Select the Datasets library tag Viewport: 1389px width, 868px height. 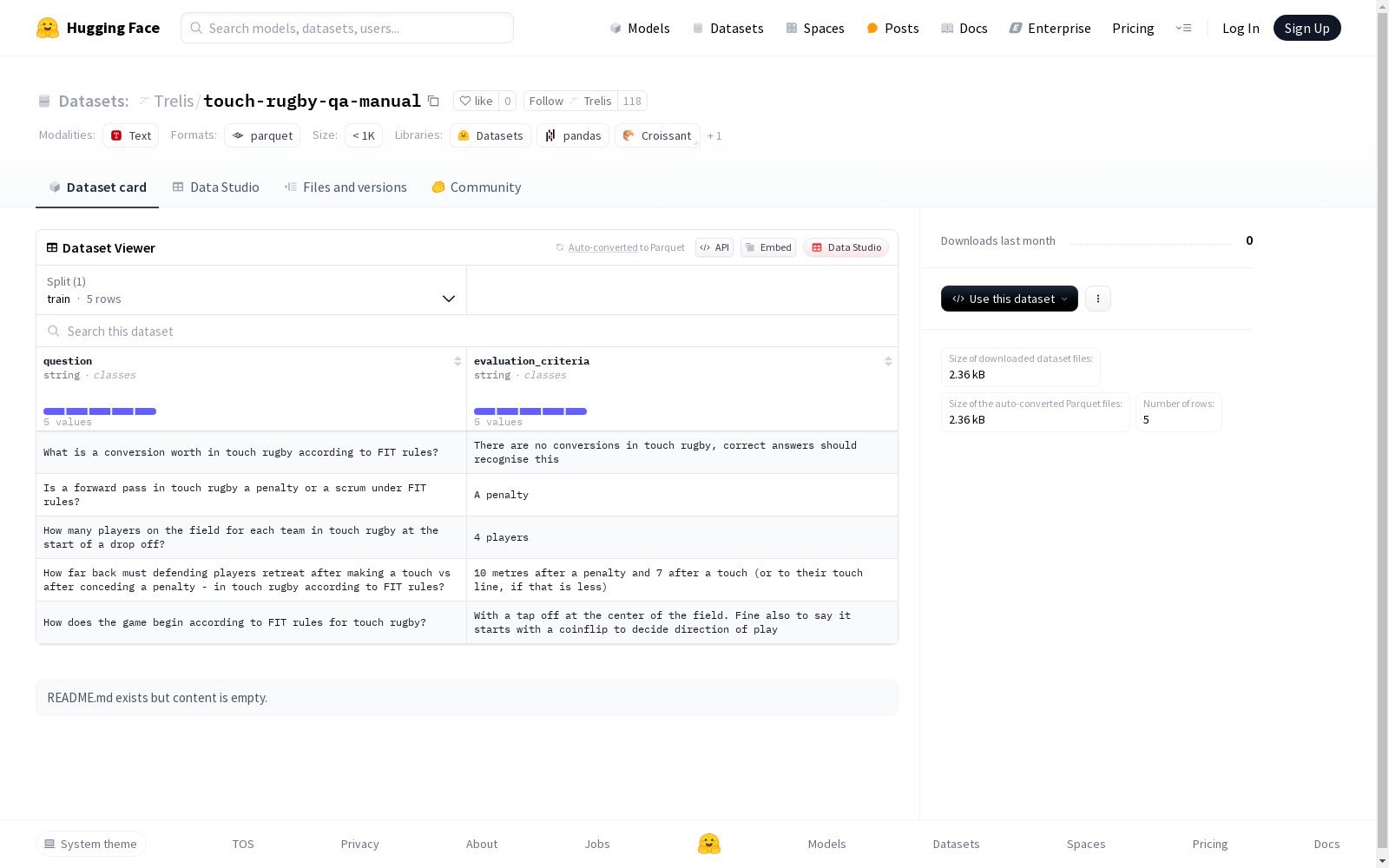click(490, 135)
